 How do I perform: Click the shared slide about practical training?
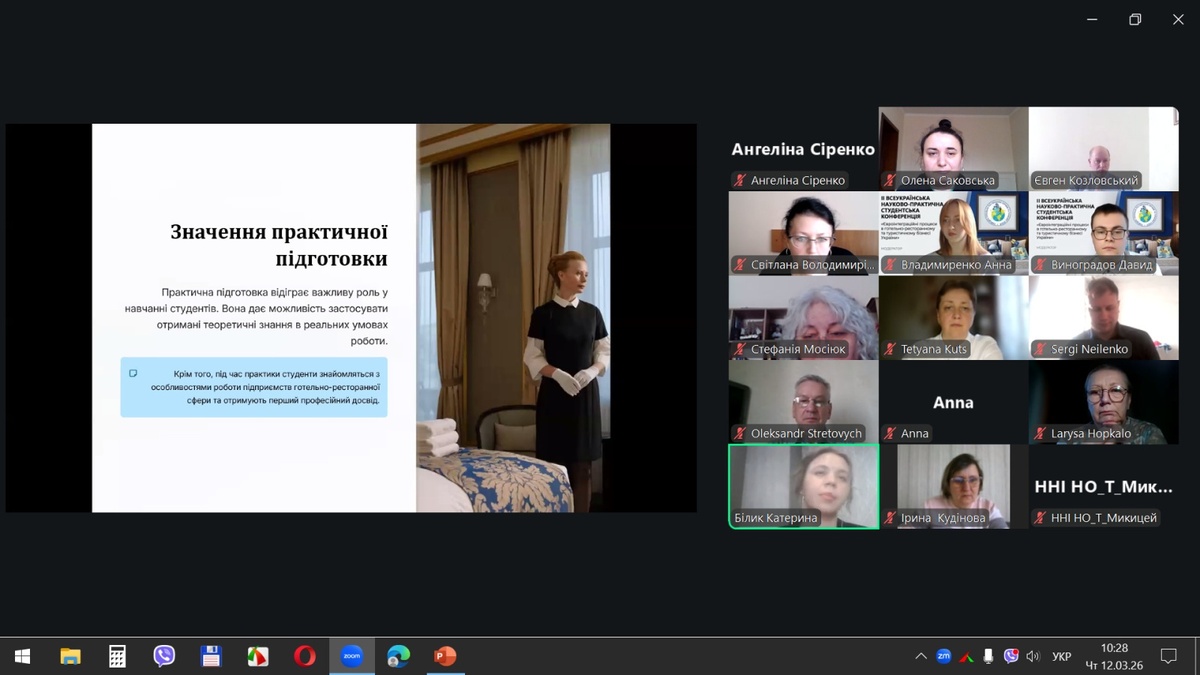350,318
